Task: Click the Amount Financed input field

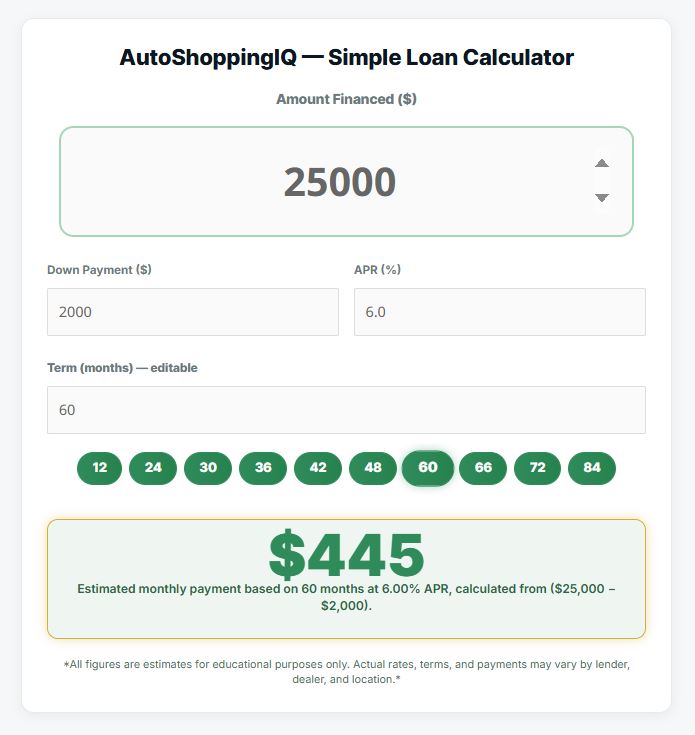Action: [x=340, y=182]
